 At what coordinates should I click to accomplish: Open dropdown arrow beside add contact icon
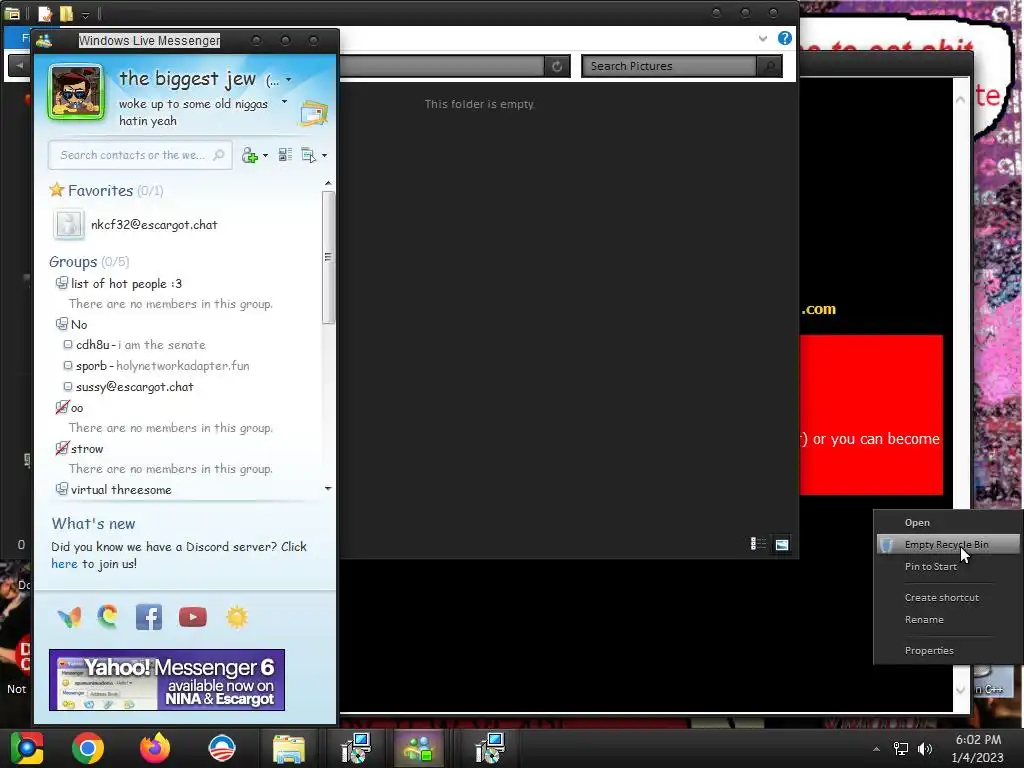265,155
